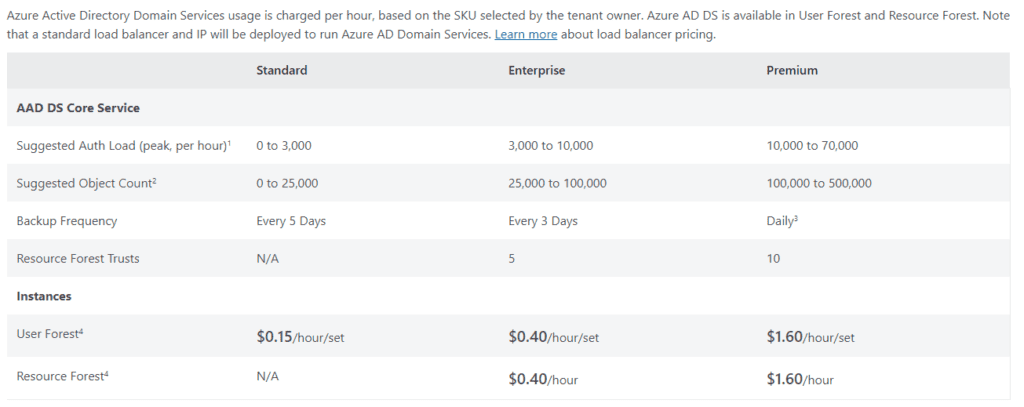Select the Enterprise column header
This screenshot has width=1024, height=407.
click(537, 71)
